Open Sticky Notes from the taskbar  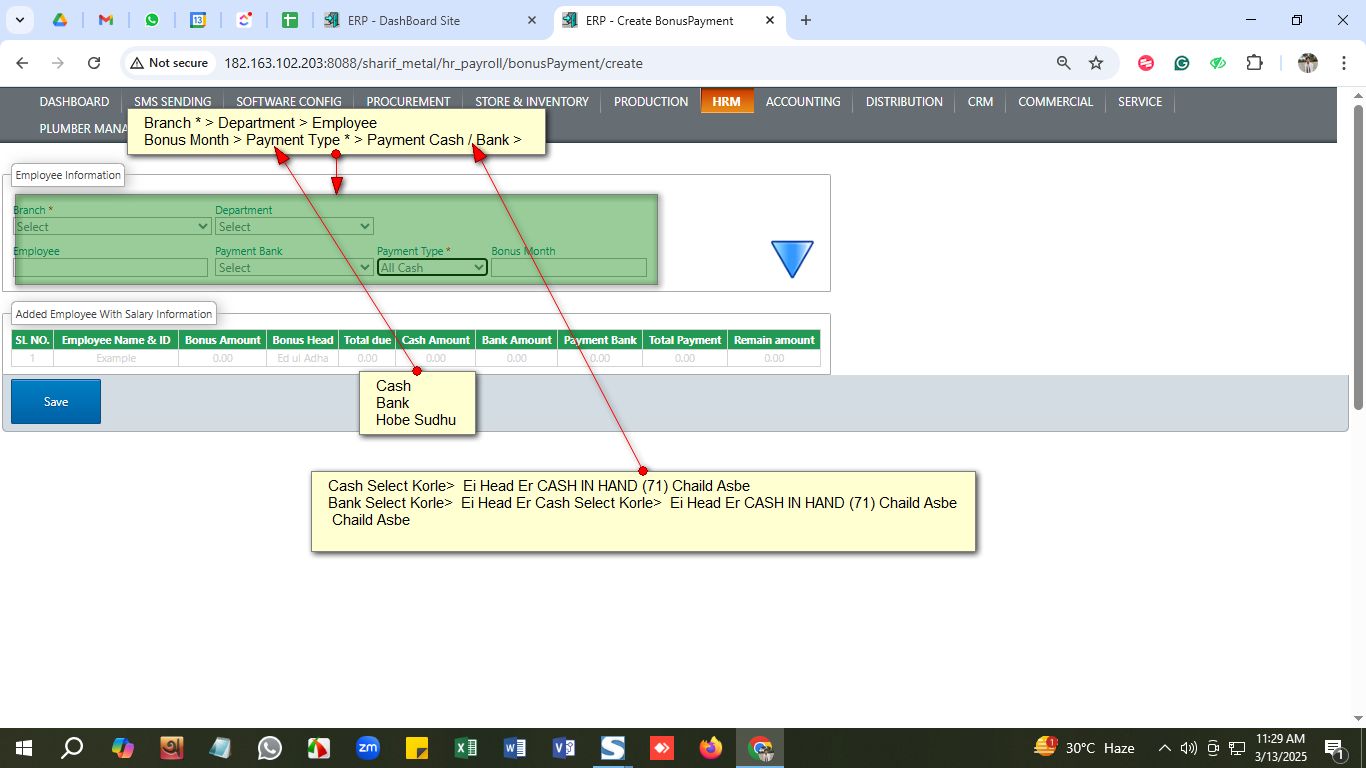[416, 748]
